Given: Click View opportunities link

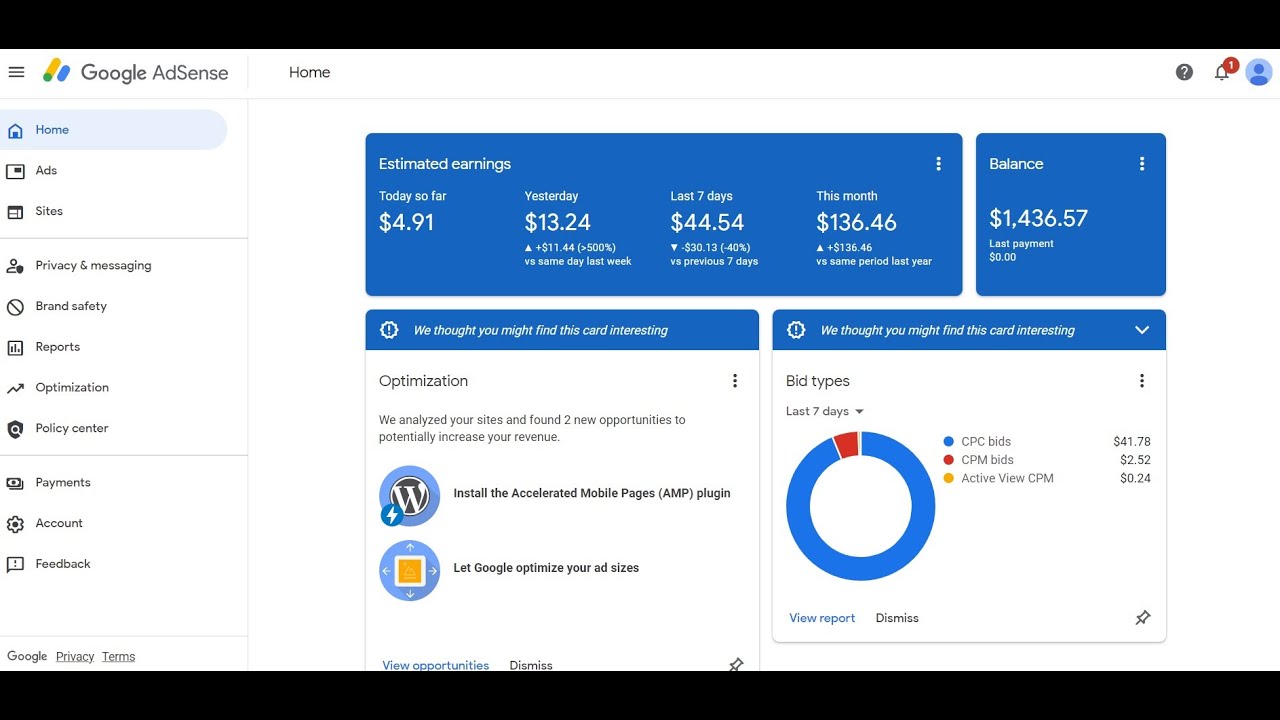Looking at the screenshot, I should coord(436,665).
